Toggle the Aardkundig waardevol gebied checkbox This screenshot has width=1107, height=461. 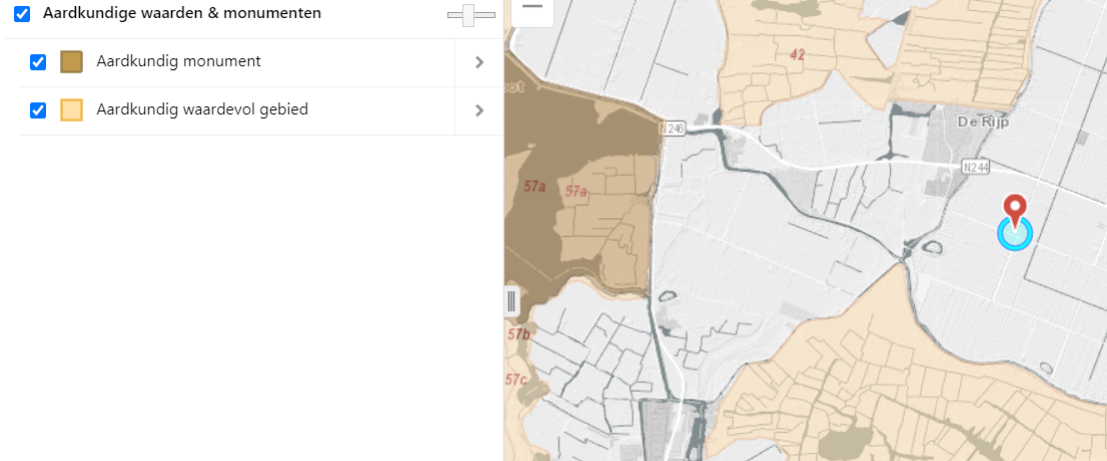click(x=38, y=111)
